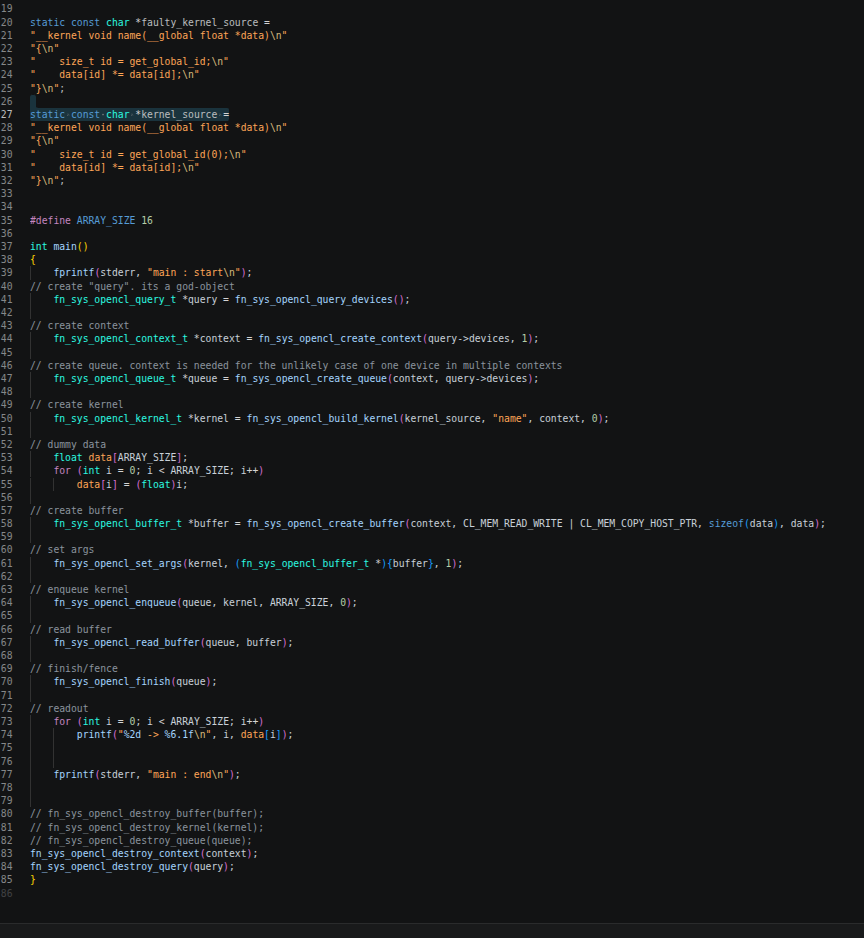Click the CL_MEM_READ_WRITE flag
This screenshot has height=938, width=864.
click(513, 523)
